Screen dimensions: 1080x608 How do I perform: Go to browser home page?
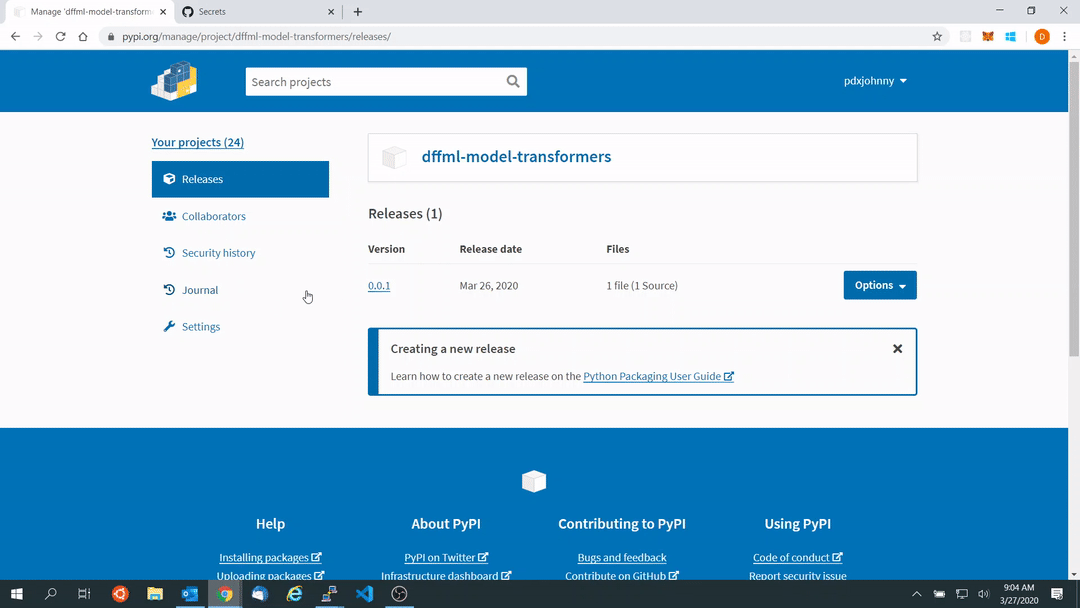pyautogui.click(x=83, y=36)
